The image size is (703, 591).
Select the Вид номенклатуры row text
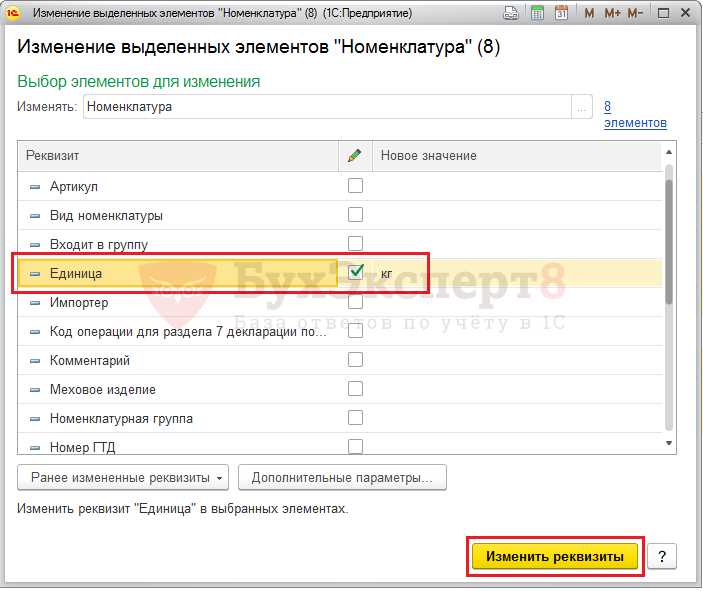[106, 216]
